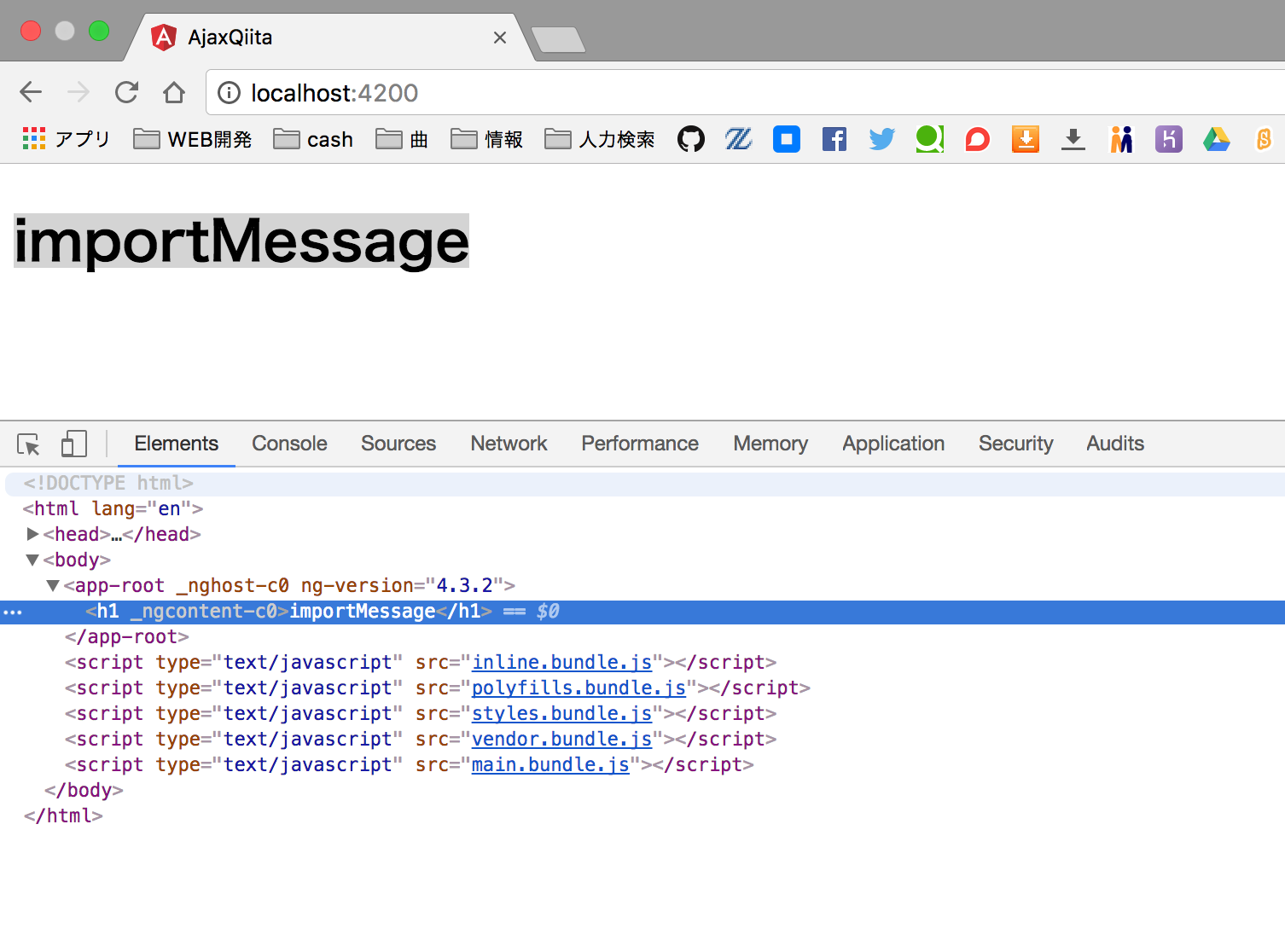Switch to the Elements tab
This screenshot has width=1285, height=952.
[x=177, y=444]
